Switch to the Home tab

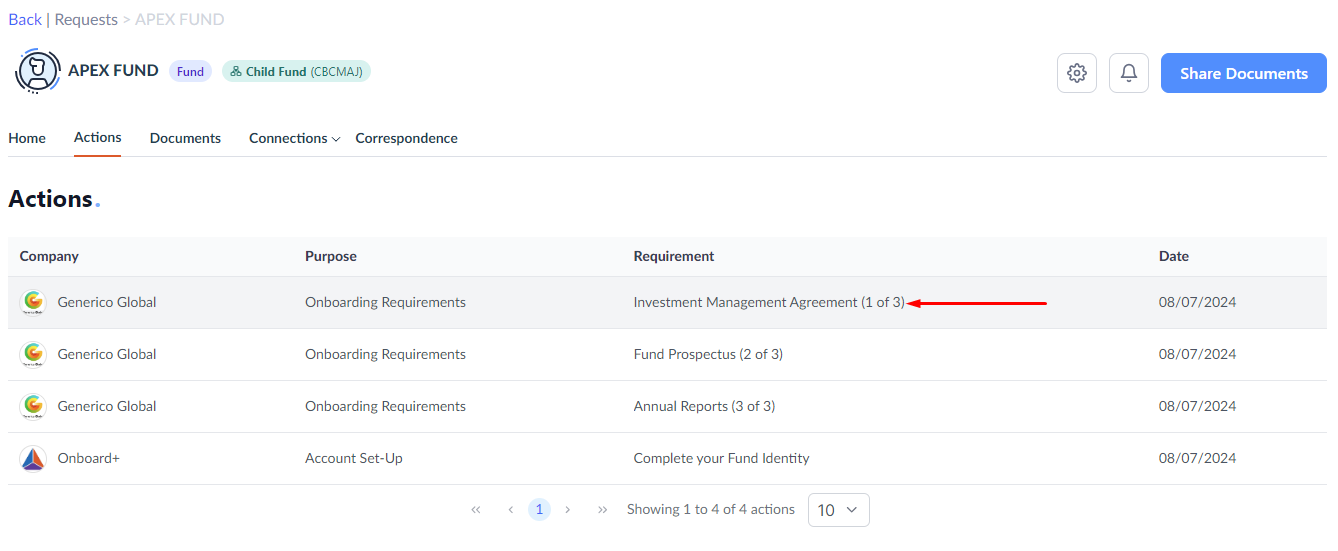click(x=27, y=138)
